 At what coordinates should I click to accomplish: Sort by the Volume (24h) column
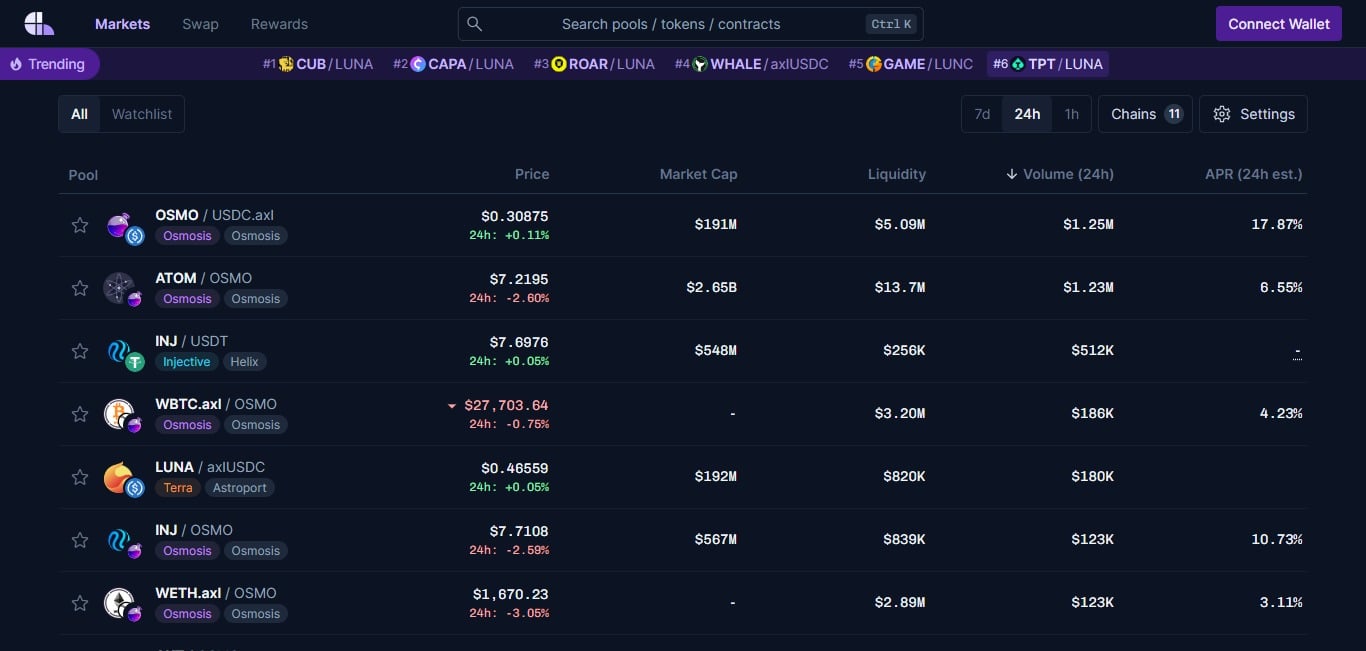point(1060,174)
